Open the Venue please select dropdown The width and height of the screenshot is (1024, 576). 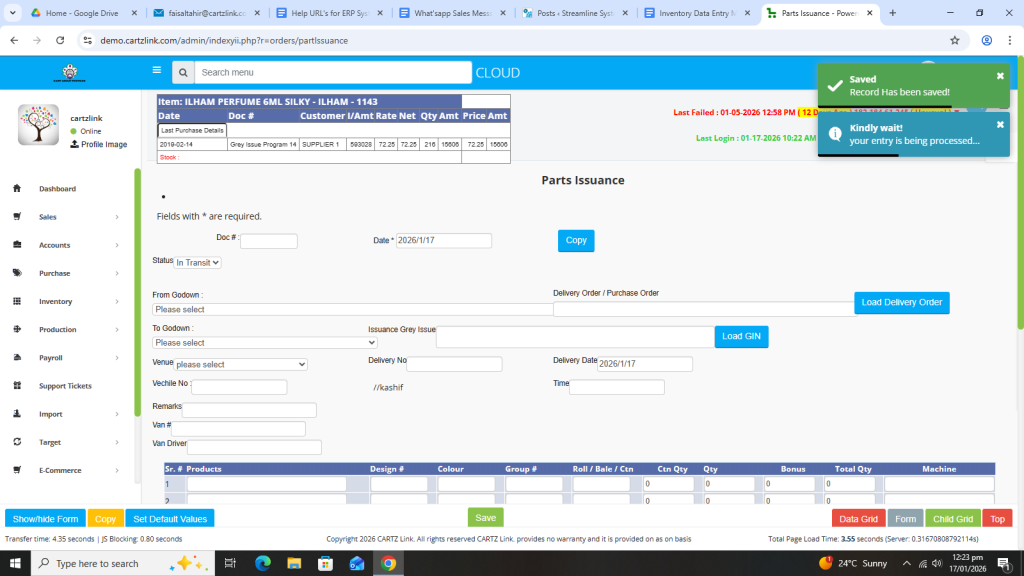coord(241,365)
